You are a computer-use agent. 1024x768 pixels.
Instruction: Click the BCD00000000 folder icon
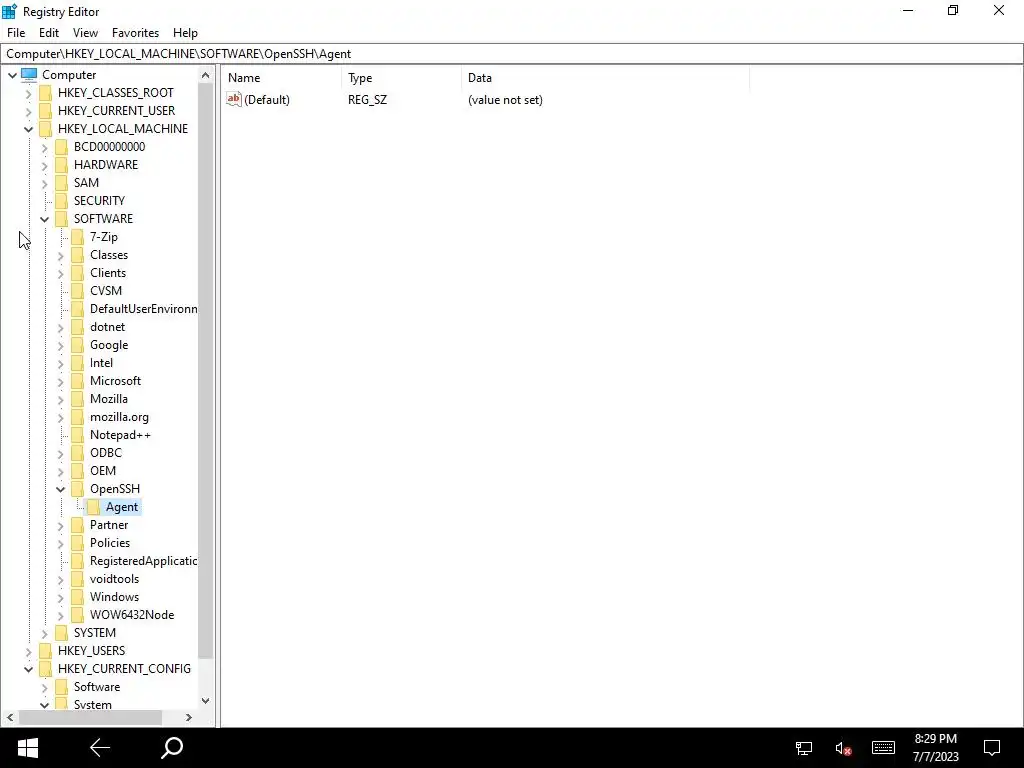click(61, 146)
